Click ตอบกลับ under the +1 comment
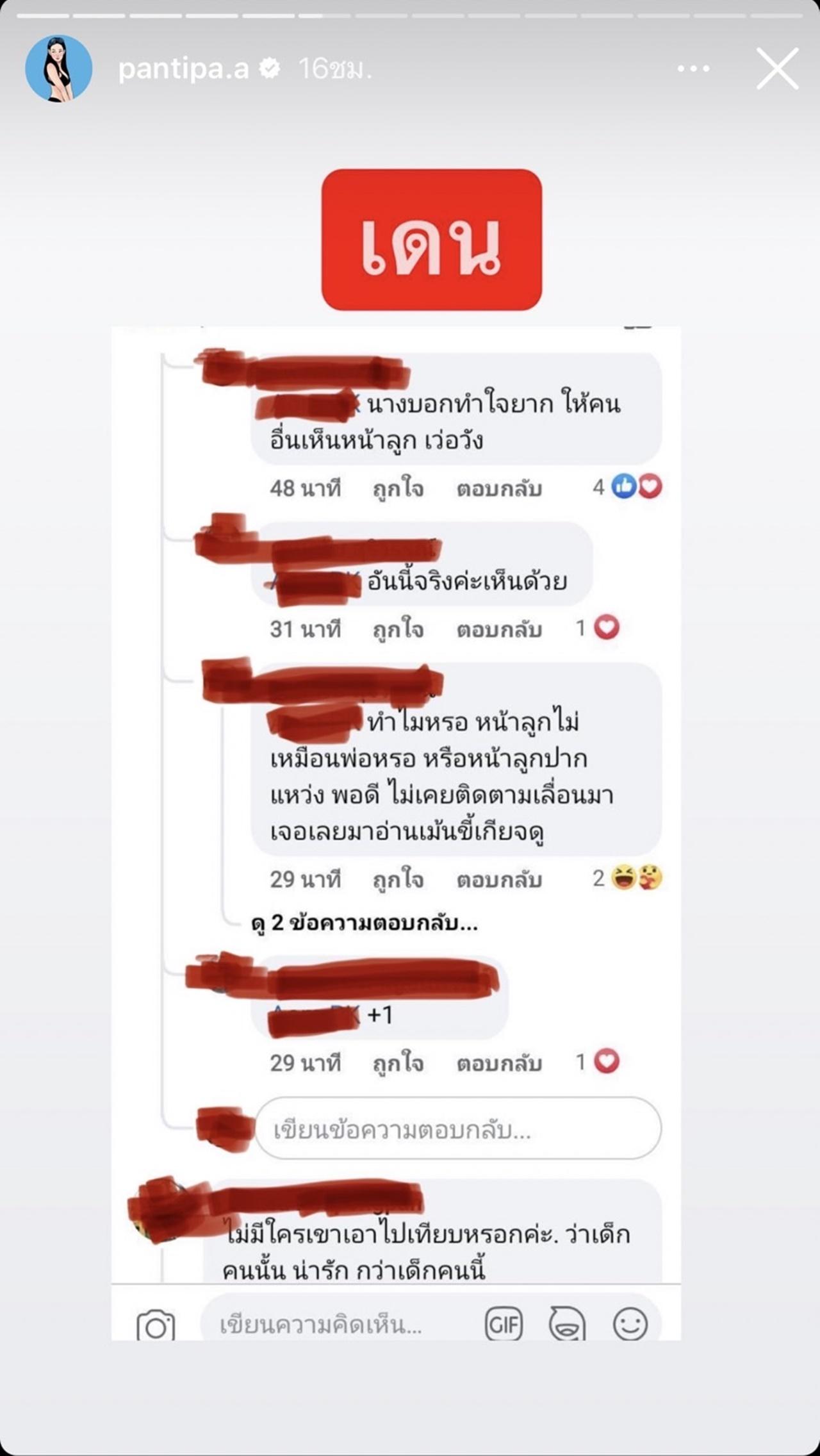820x1456 pixels. pos(499,1063)
